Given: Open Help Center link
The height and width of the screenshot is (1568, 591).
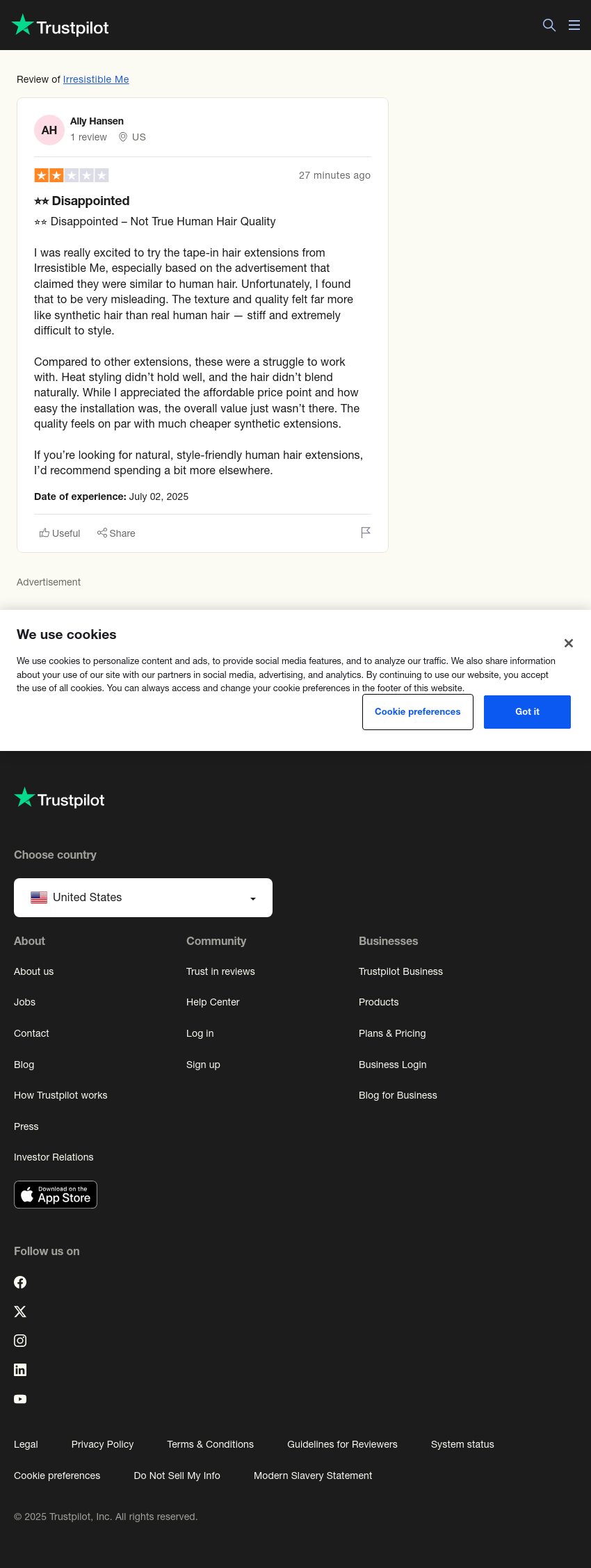Looking at the screenshot, I should click(213, 1002).
